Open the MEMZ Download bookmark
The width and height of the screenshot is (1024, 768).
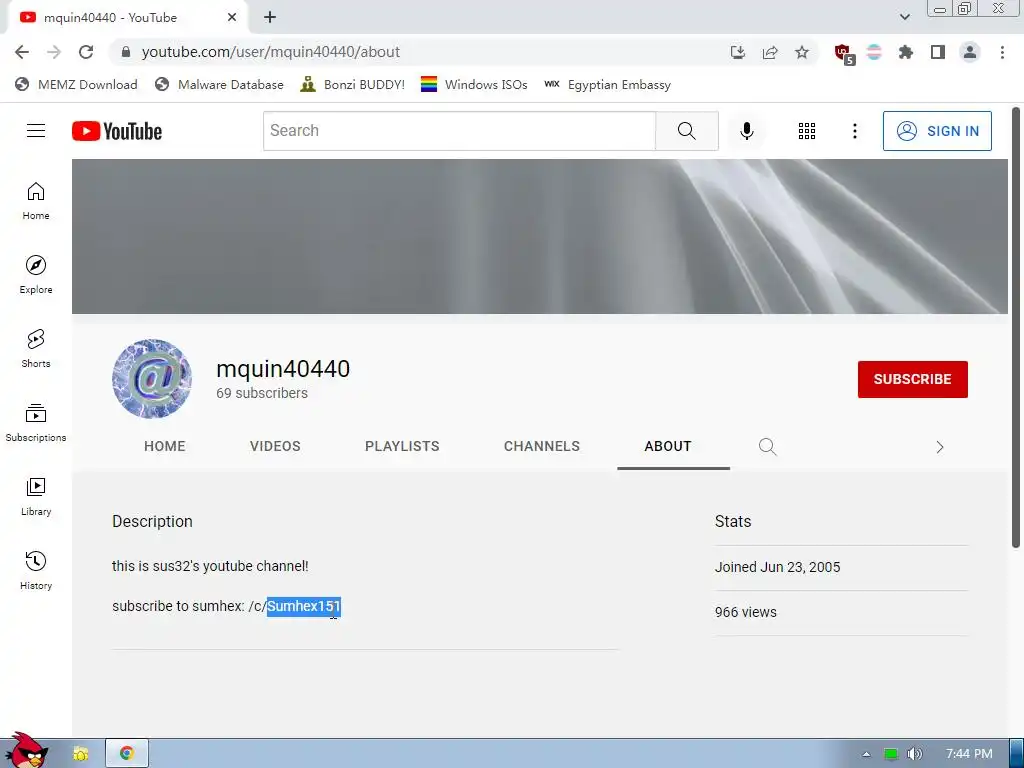(x=76, y=85)
